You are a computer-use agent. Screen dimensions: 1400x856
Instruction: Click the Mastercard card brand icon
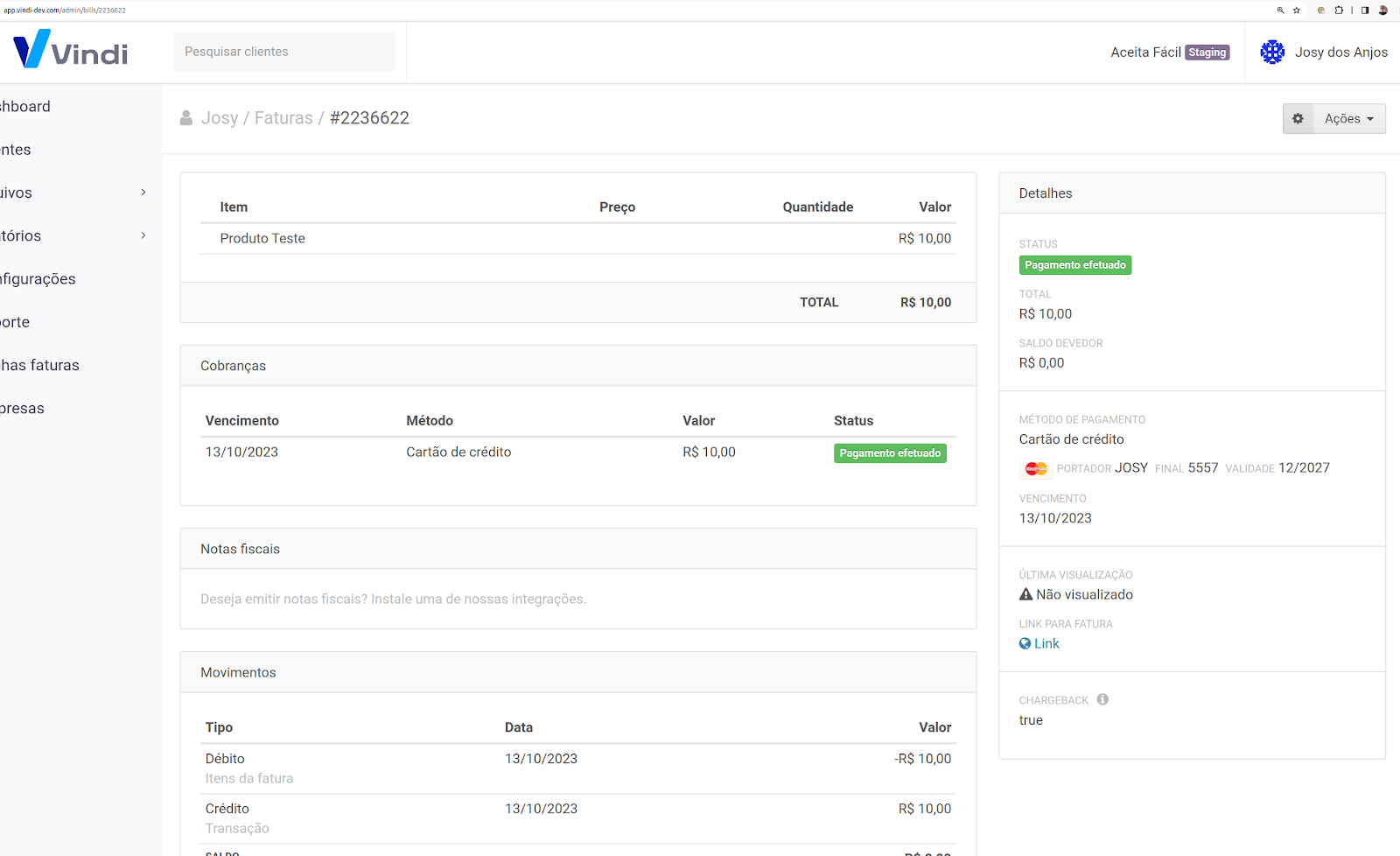coord(1036,469)
